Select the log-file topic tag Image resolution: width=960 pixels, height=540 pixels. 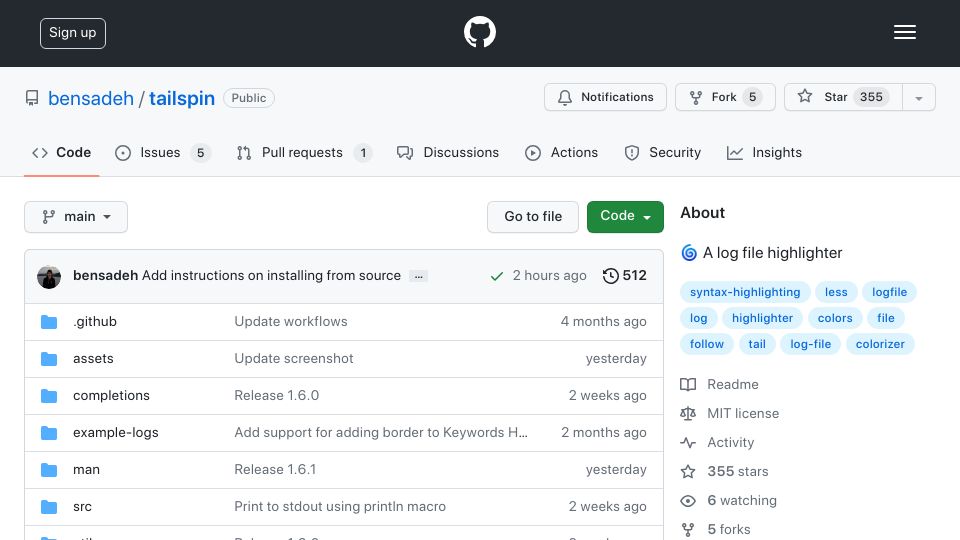(x=811, y=344)
